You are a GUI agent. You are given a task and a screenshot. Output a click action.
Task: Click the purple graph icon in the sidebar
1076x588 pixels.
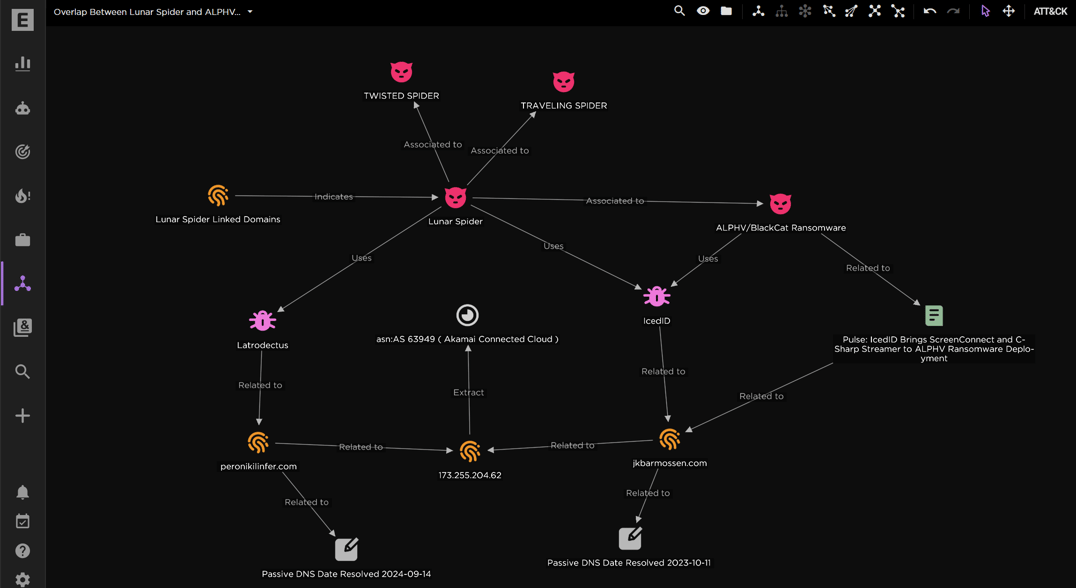[x=22, y=283]
